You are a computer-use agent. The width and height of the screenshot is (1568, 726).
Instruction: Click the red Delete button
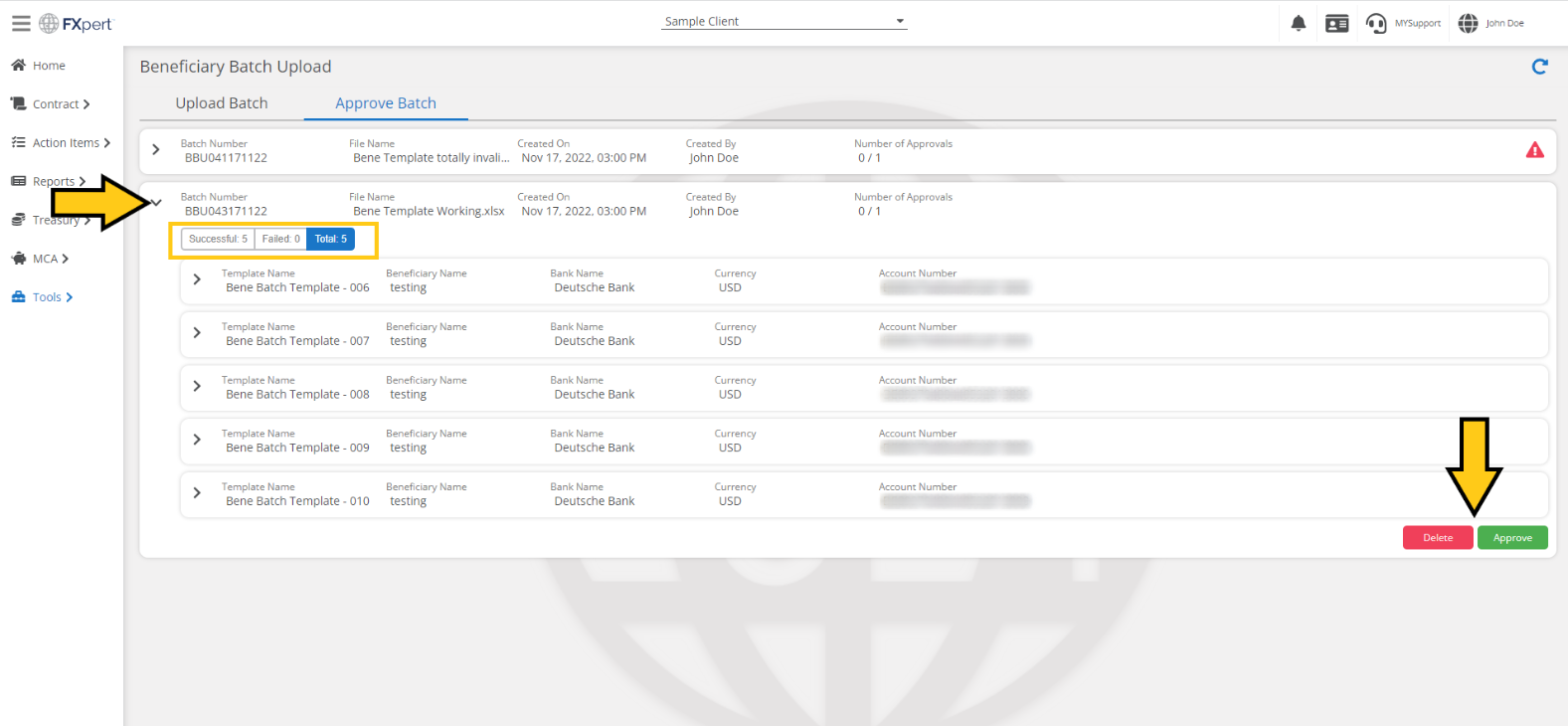pyautogui.click(x=1438, y=537)
